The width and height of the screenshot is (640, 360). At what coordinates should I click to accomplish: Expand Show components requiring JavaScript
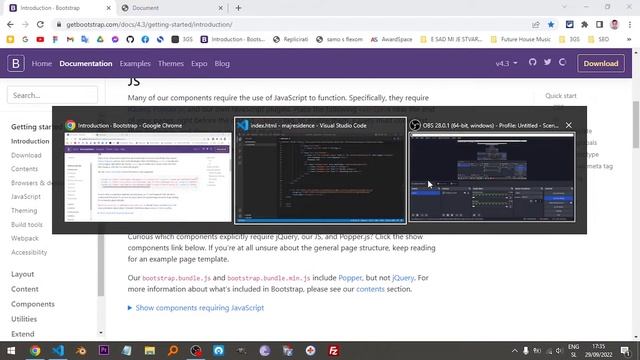pyautogui.click(x=196, y=308)
